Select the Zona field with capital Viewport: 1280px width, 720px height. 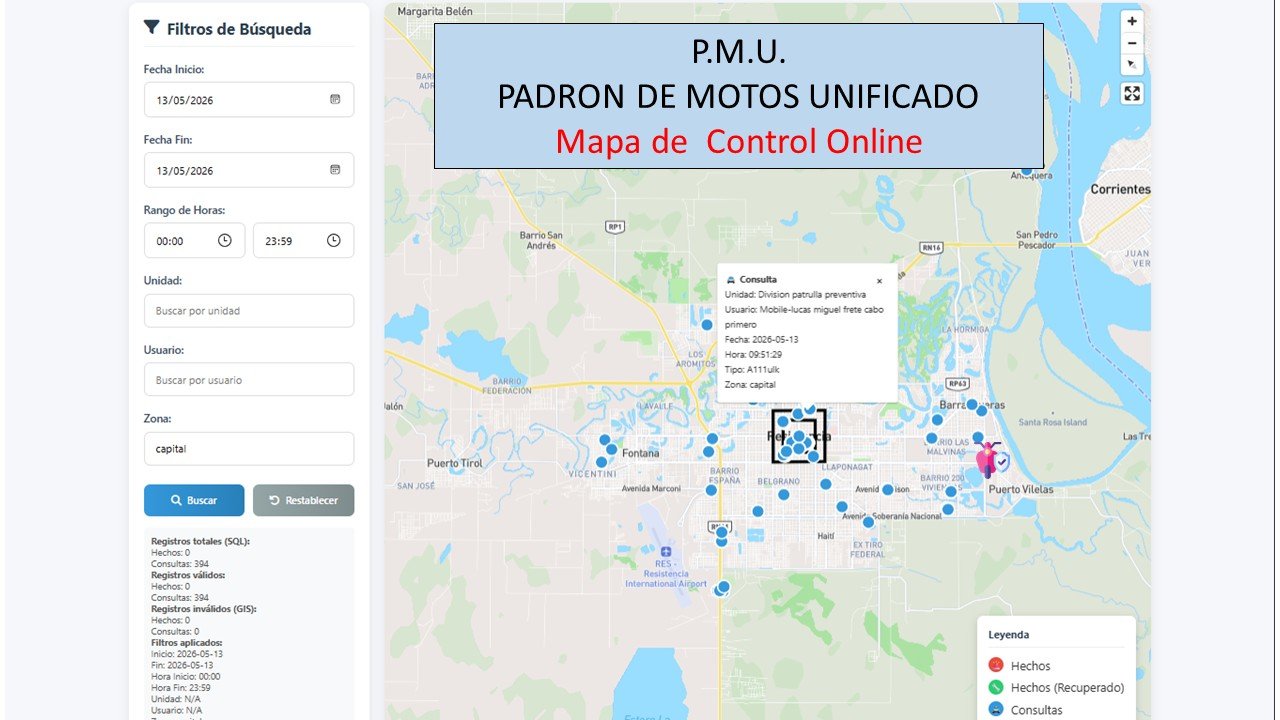249,449
